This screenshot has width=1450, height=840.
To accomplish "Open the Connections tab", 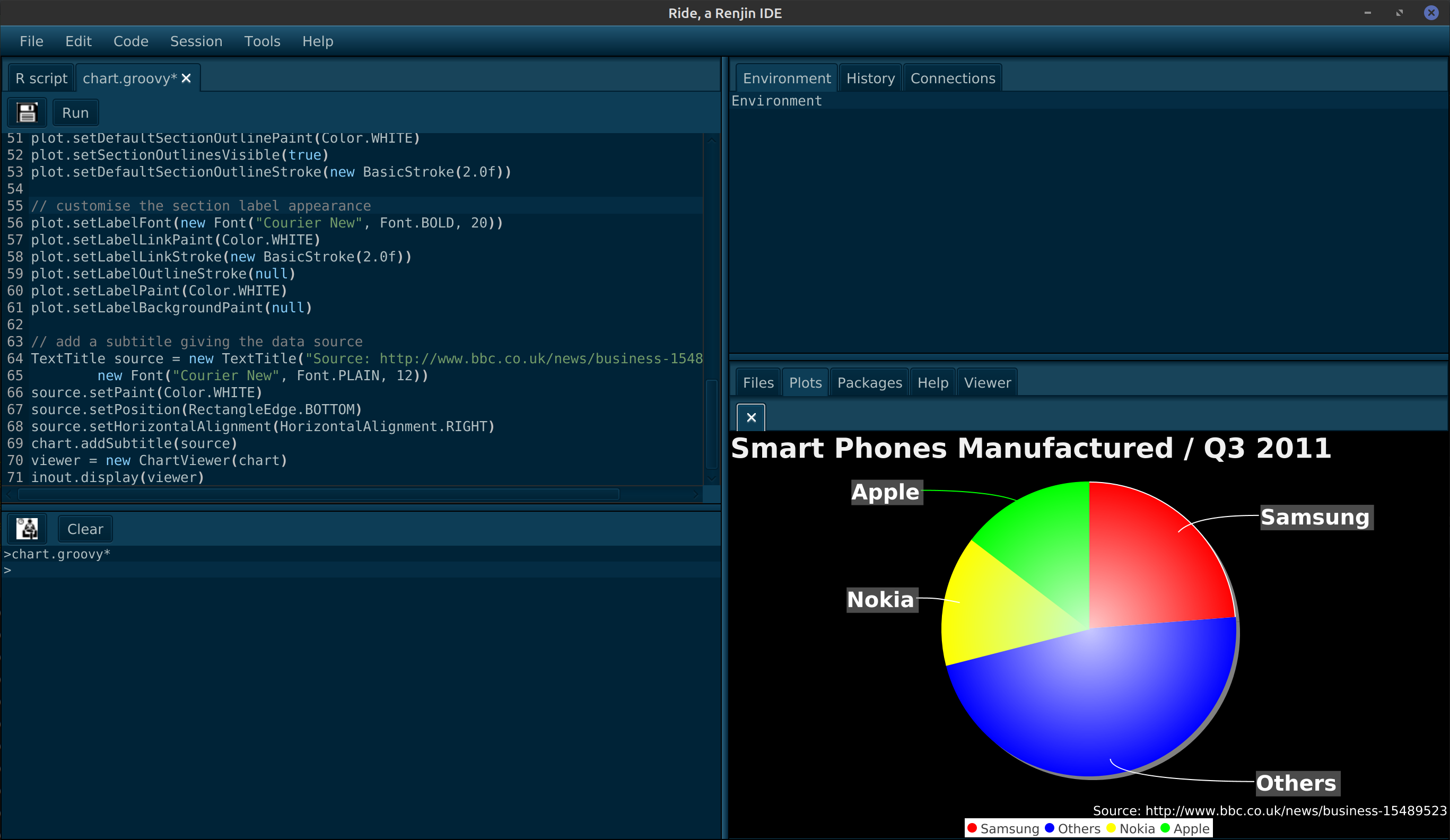I will click(953, 78).
